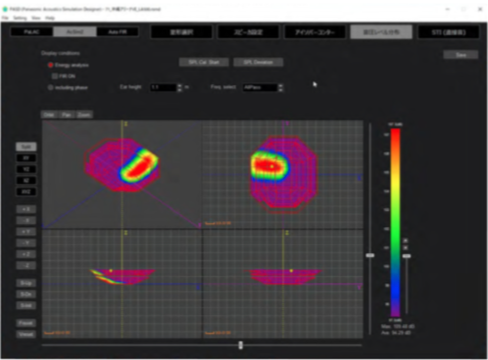Click the +Z view direction button
Image resolution: width=488 pixels, height=360 pixels.
pos(26,254)
